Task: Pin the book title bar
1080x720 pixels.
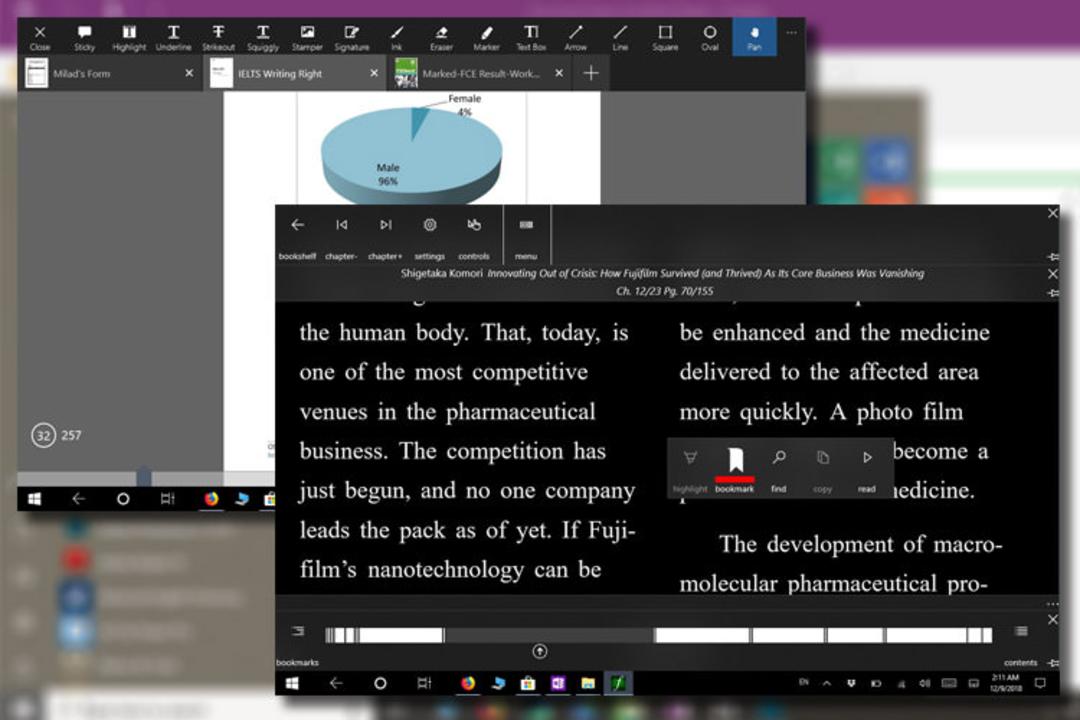Action: click(1052, 293)
